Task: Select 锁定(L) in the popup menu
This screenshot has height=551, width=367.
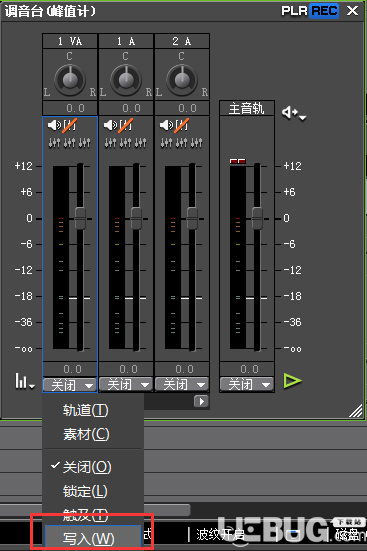Action: [x=93, y=491]
